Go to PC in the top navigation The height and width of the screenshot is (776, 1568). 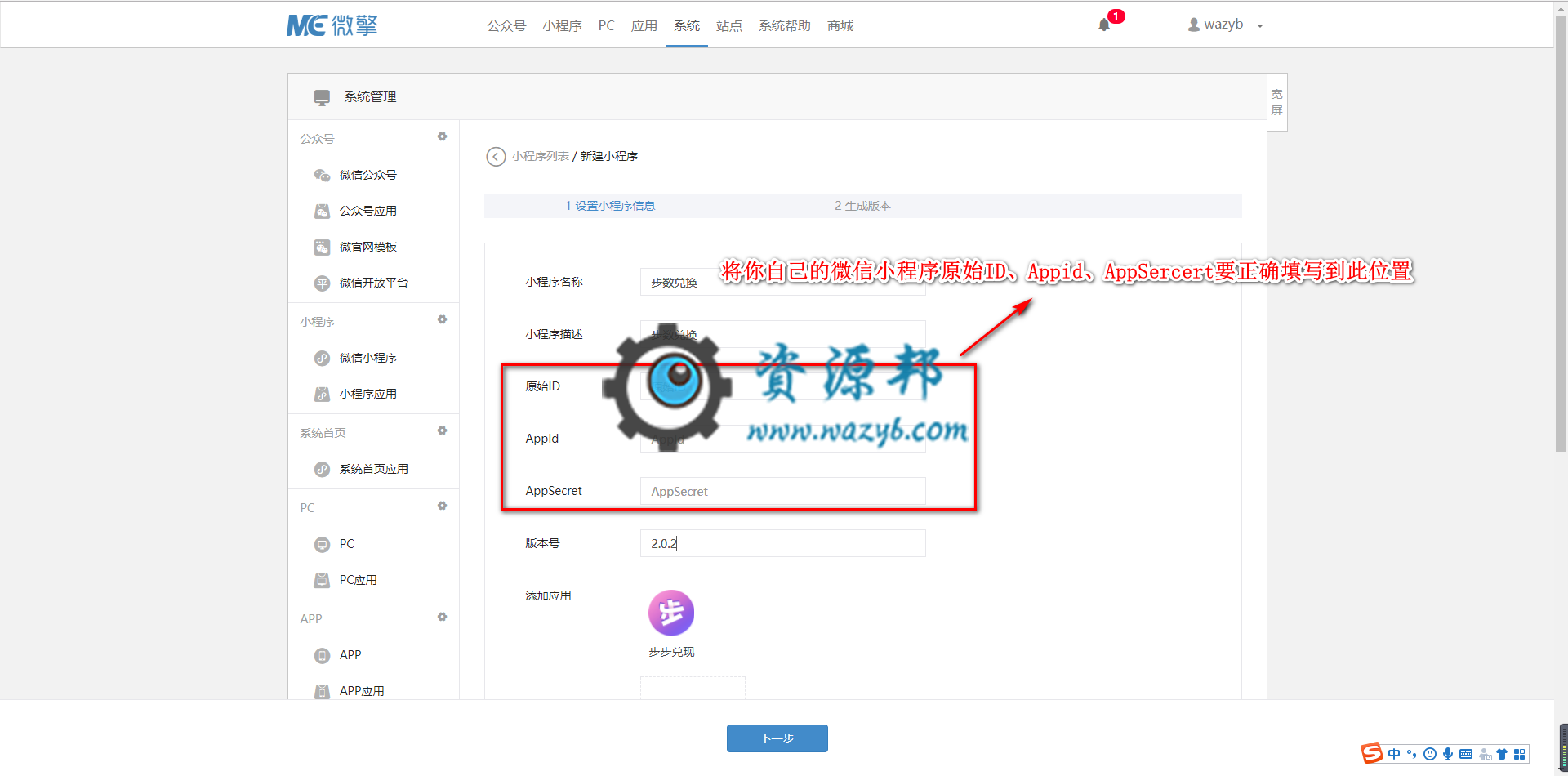(606, 26)
